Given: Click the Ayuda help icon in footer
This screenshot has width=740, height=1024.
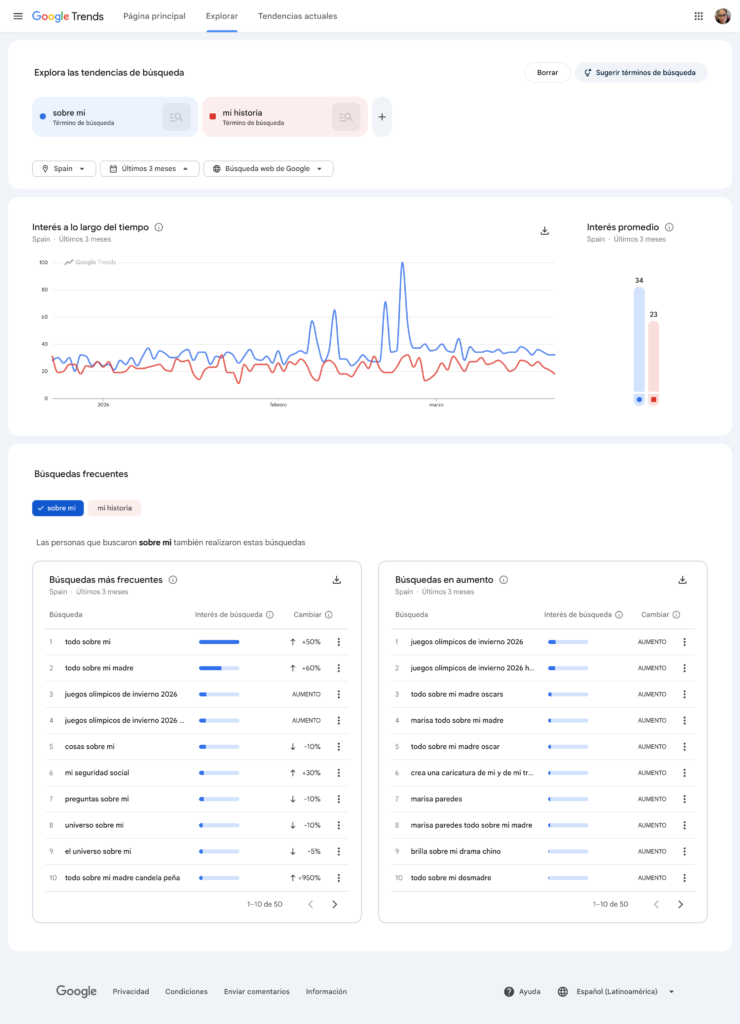Looking at the screenshot, I should pos(509,991).
